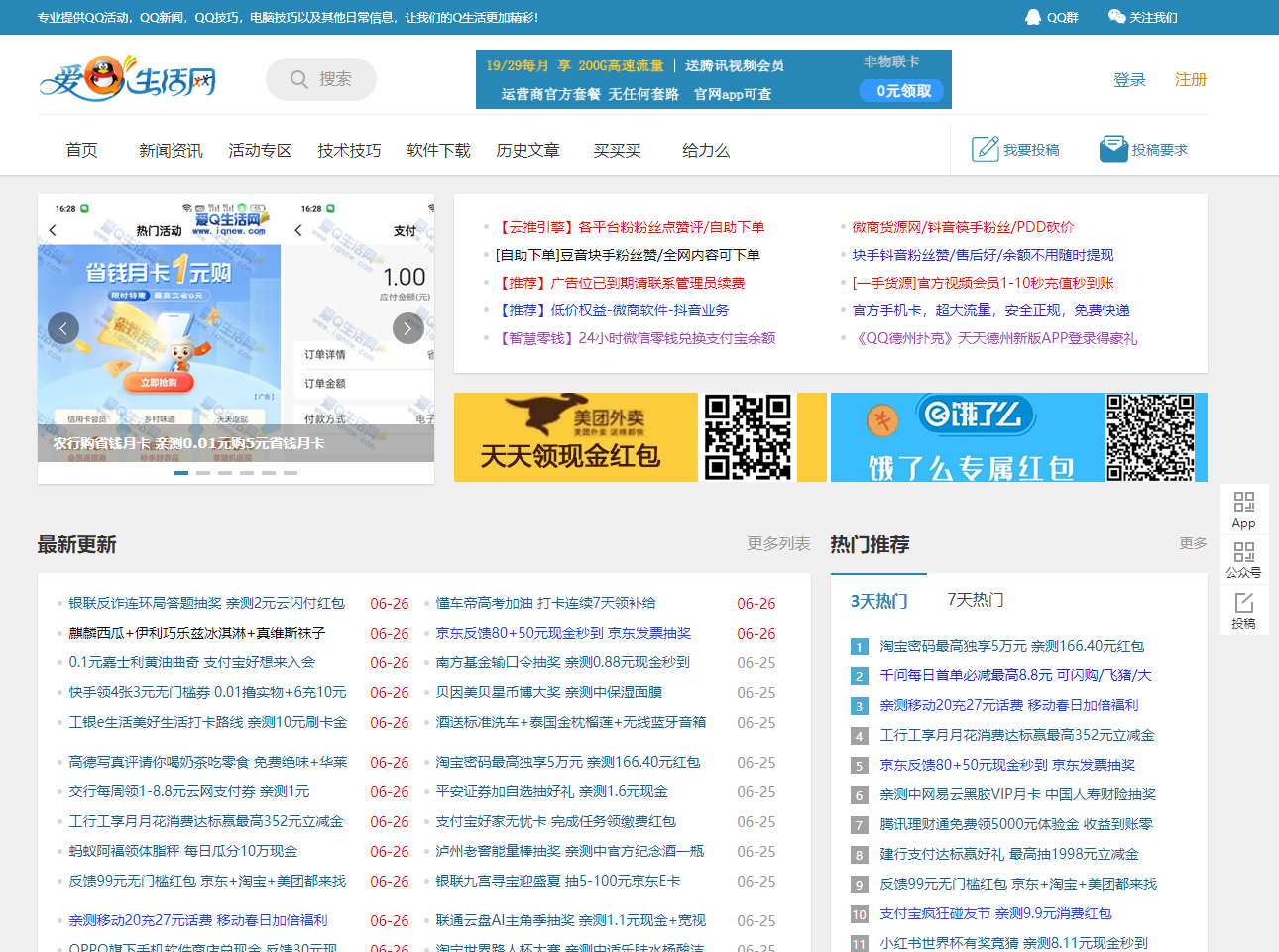Open 银联反诈连环局答题抽奖 article
Image resolution: width=1279 pixels, height=952 pixels.
coord(206,603)
